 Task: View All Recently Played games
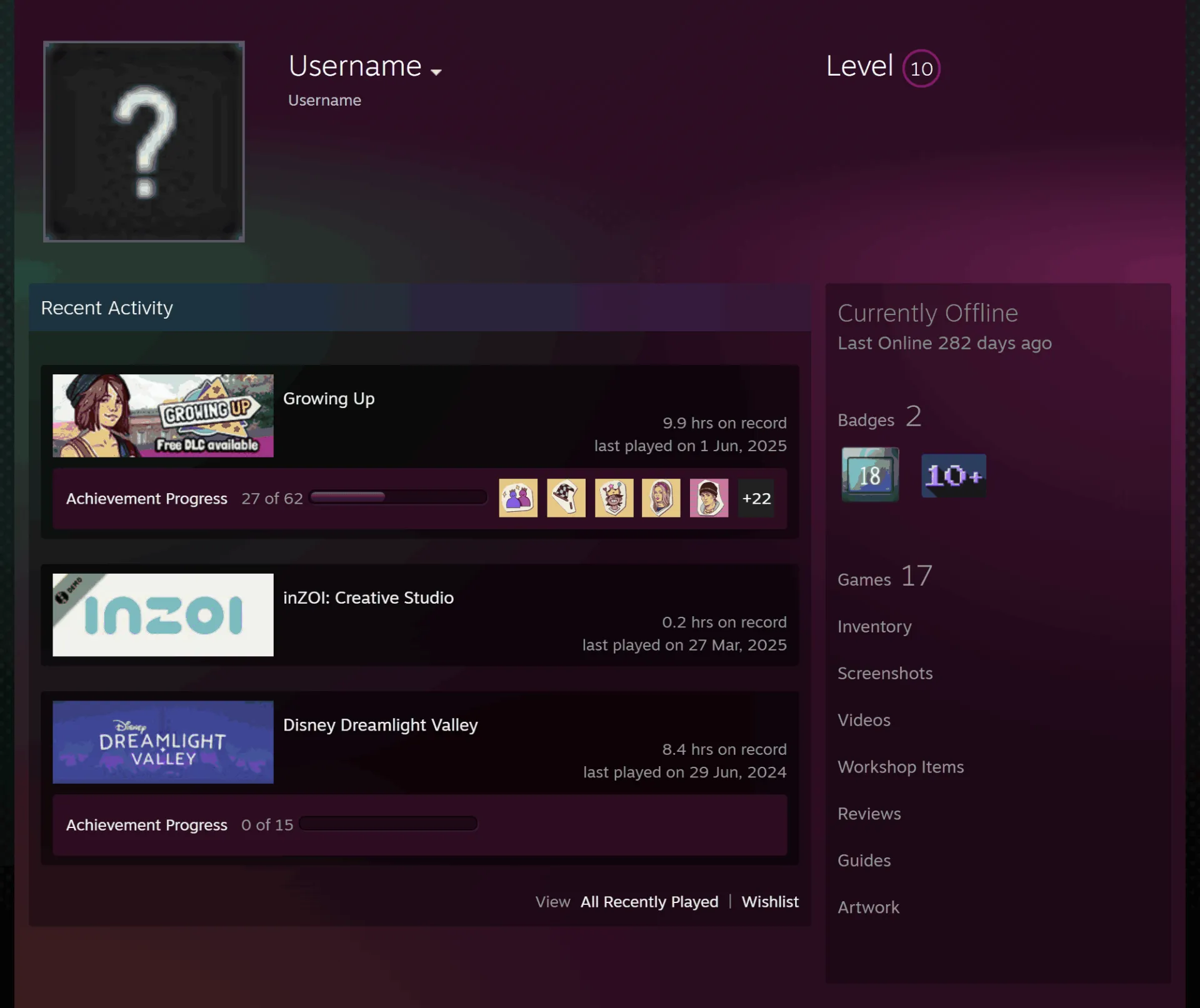coord(649,902)
